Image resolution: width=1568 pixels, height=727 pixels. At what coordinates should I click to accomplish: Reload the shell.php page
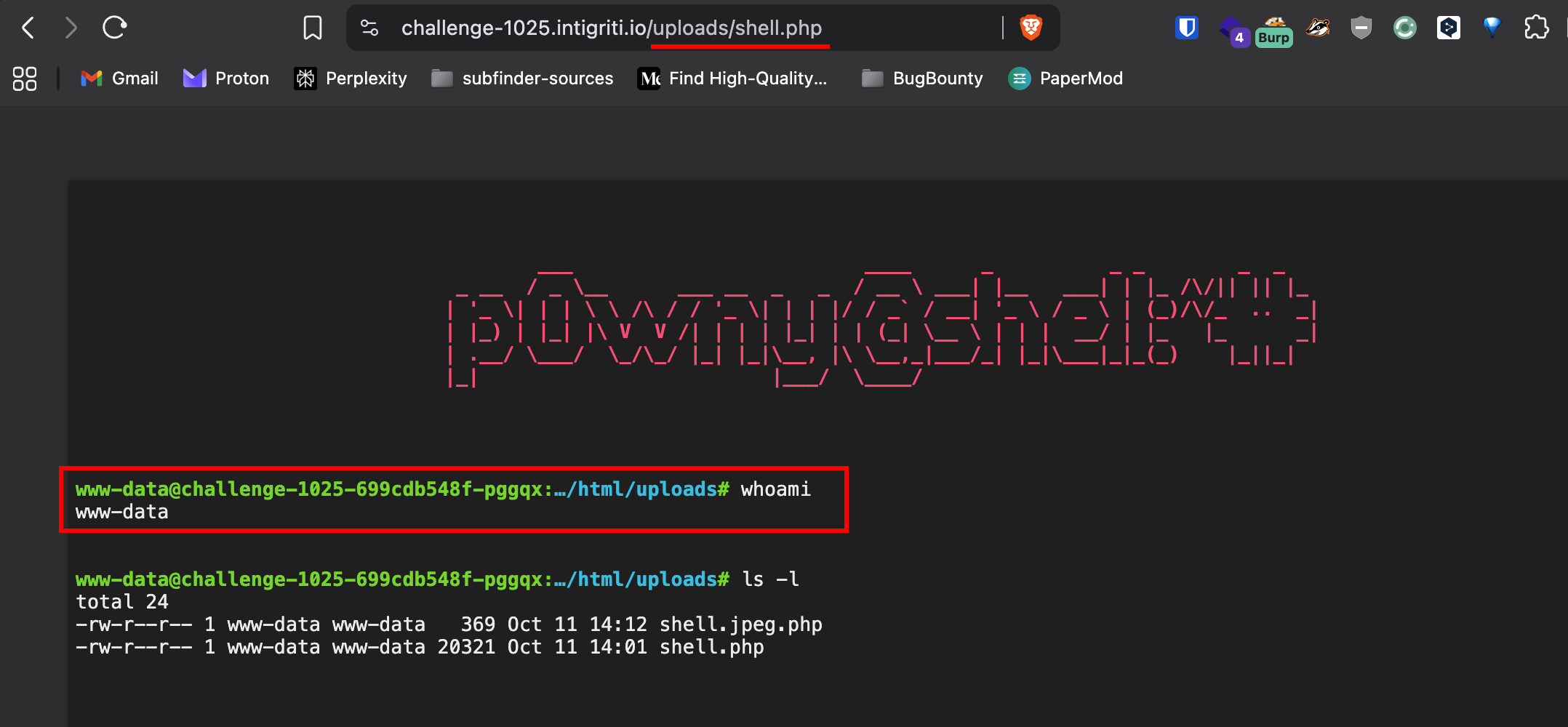(114, 28)
